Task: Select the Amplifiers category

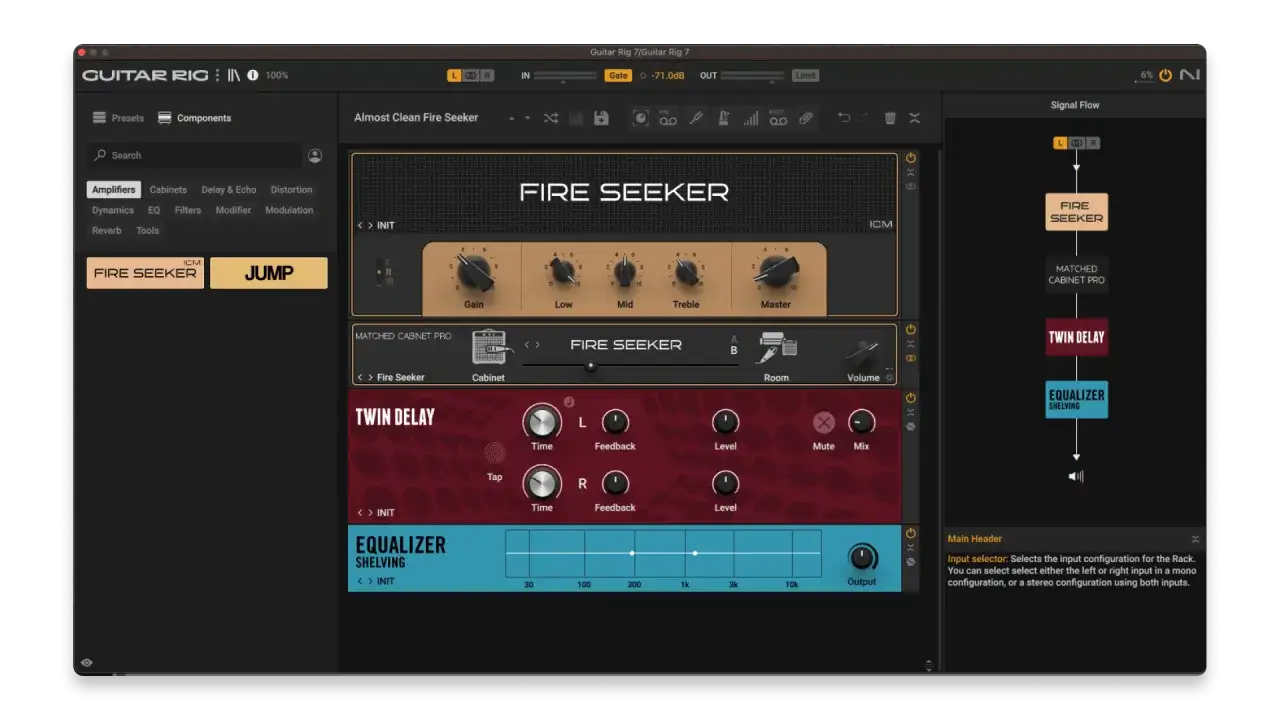Action: pyautogui.click(x=113, y=190)
